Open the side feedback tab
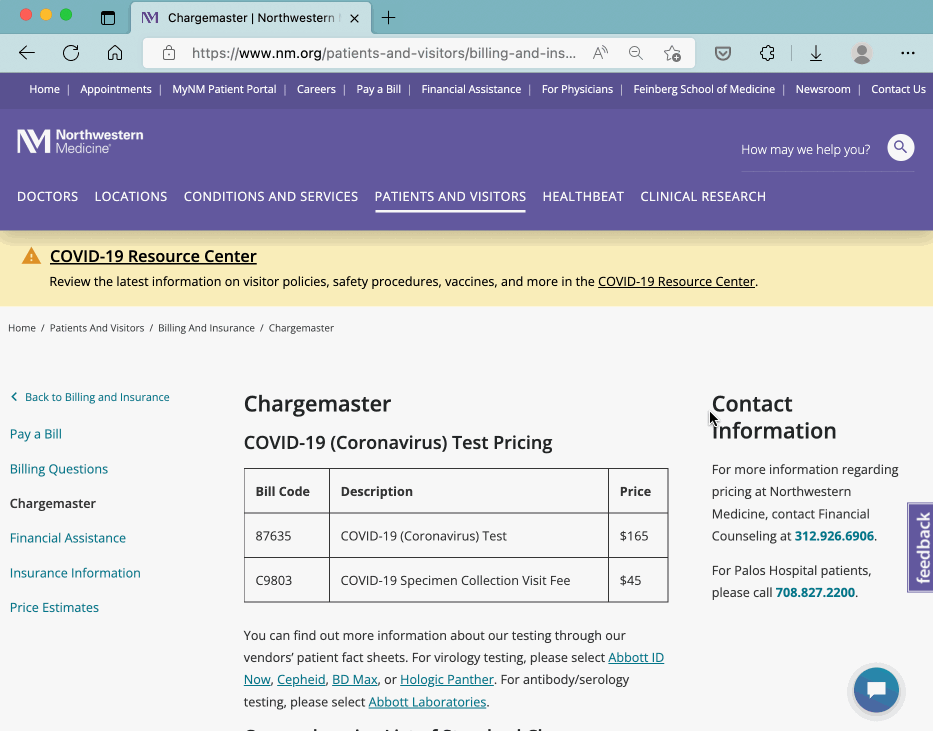Image resolution: width=933 pixels, height=731 pixels. click(x=921, y=547)
